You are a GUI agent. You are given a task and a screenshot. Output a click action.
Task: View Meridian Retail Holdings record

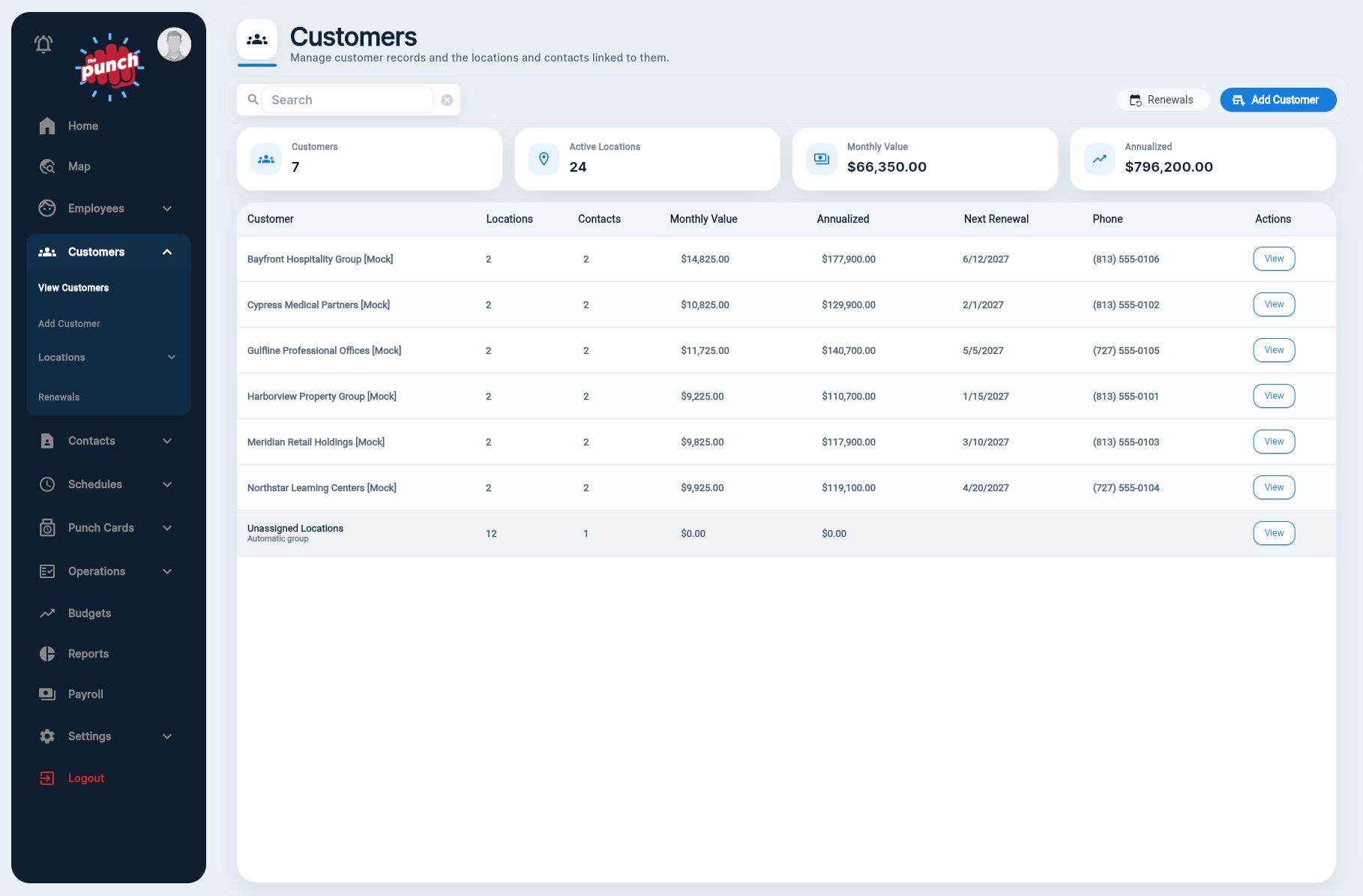pyautogui.click(x=1274, y=442)
